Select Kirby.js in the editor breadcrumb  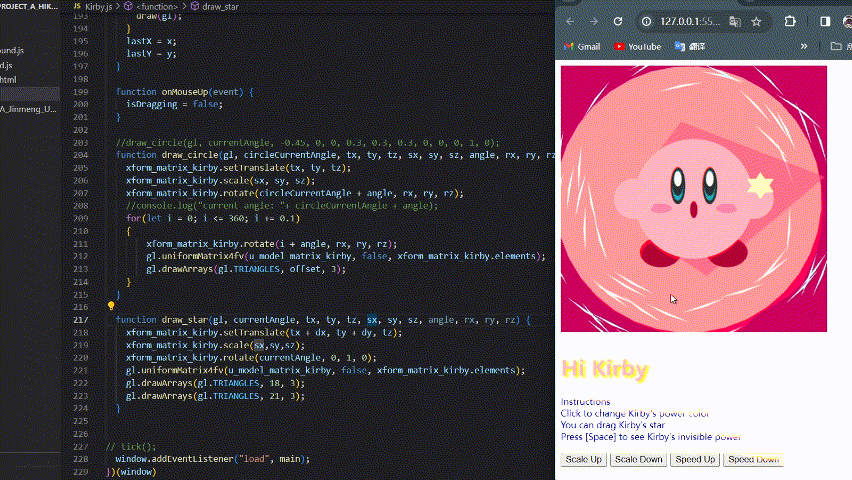coord(98,7)
